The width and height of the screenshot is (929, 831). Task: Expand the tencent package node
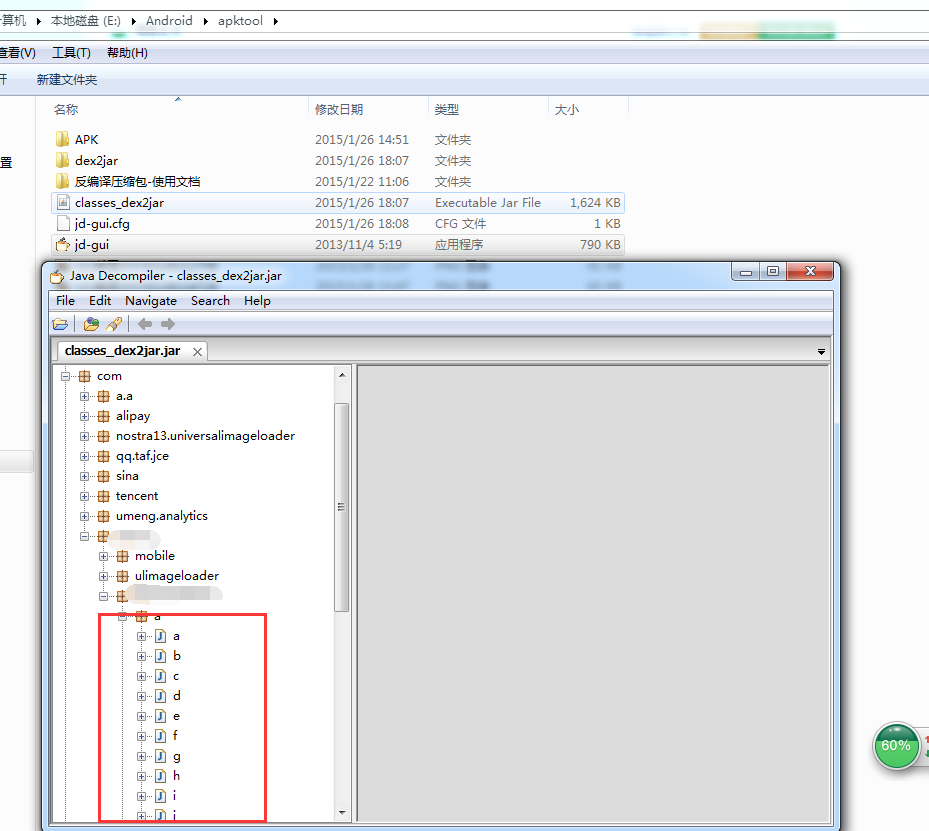click(x=85, y=496)
